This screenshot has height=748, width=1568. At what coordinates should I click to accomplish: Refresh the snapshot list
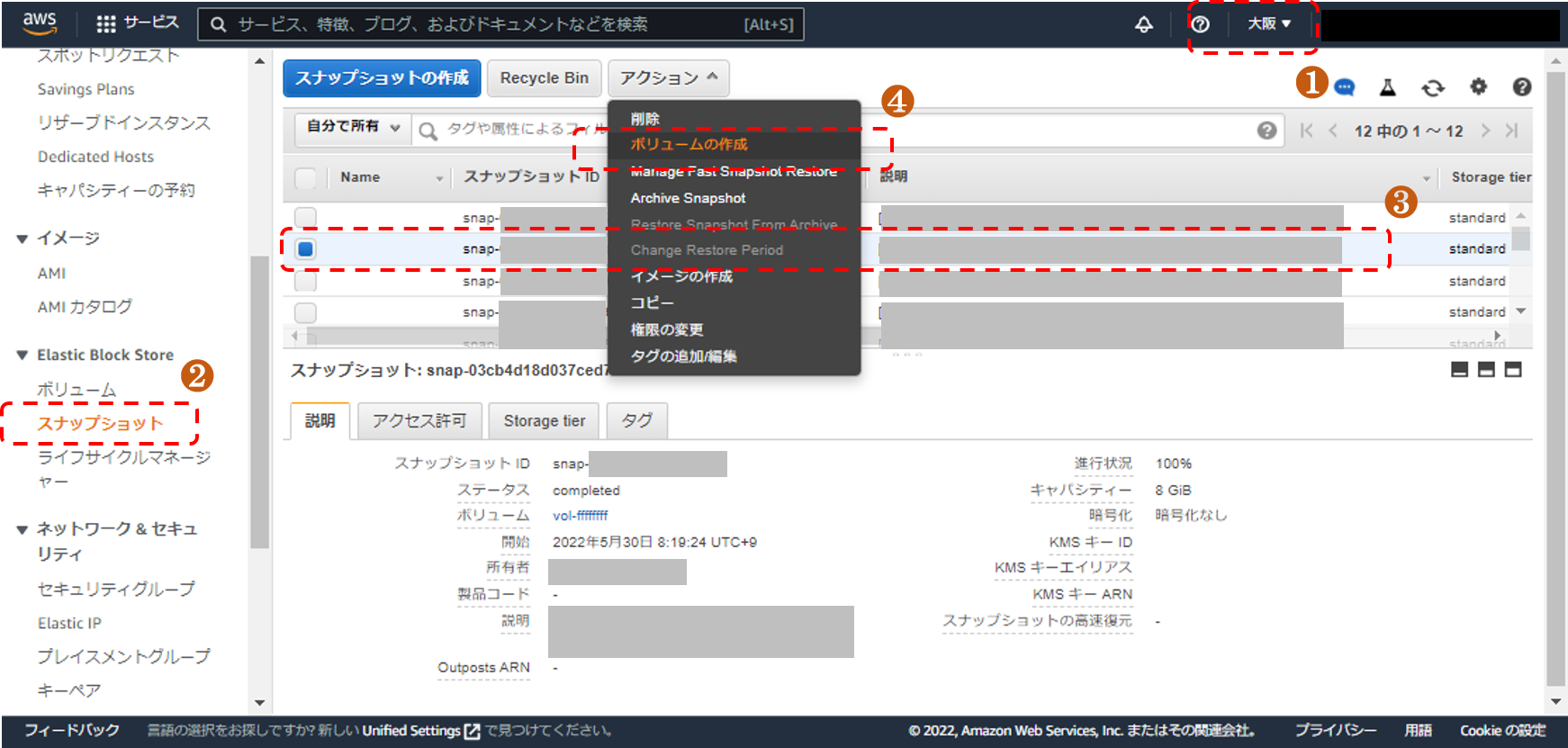(1432, 87)
